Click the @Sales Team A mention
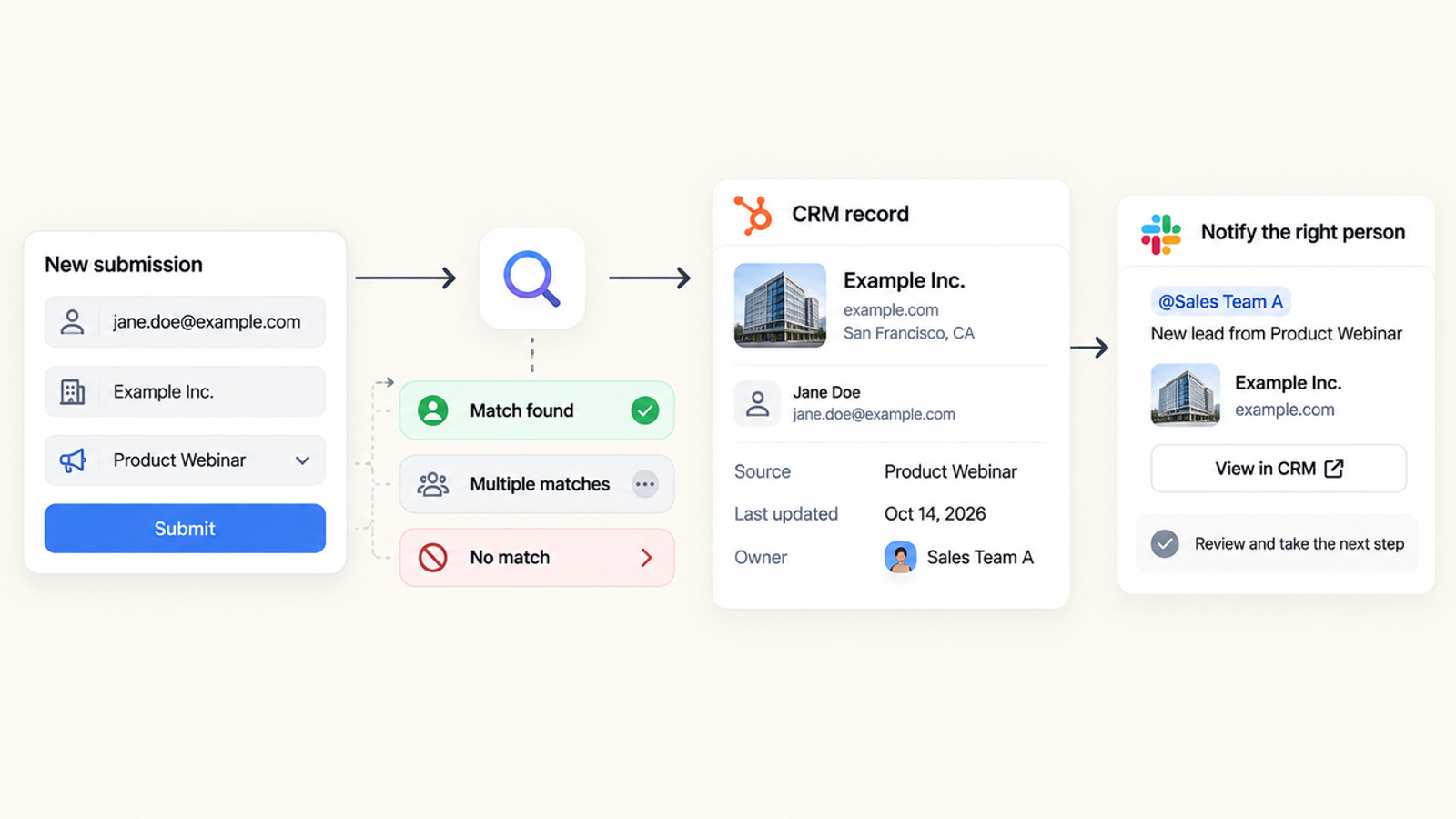This screenshot has width=1456, height=819. tap(1220, 301)
